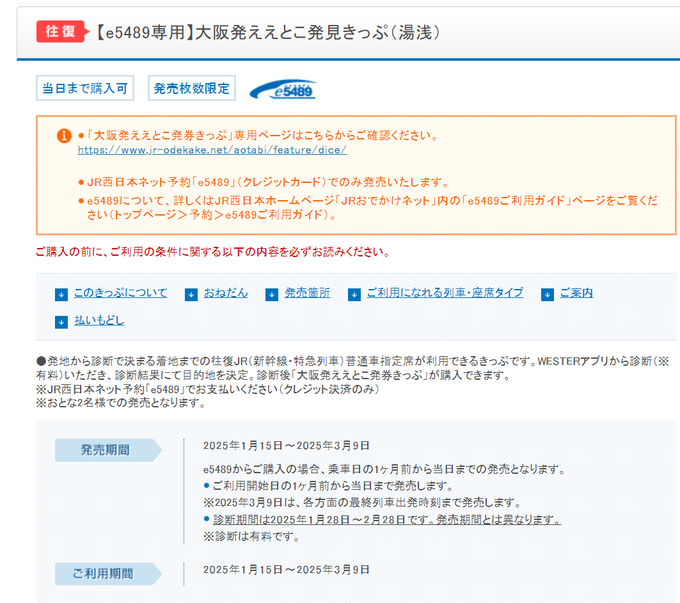The height and width of the screenshot is (603, 680).
Task: Open the jr-odekake.net aotabi feature dice URL
Action: [x=212, y=150]
